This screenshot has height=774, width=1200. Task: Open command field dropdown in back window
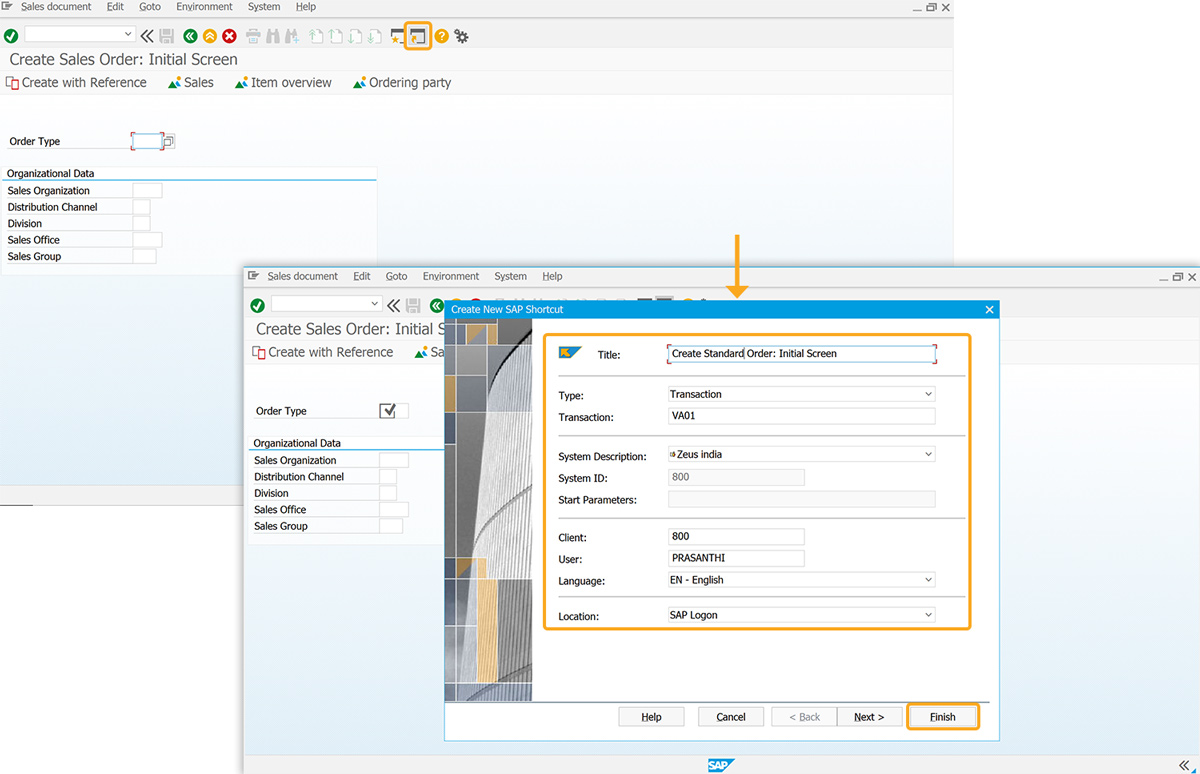pos(129,35)
